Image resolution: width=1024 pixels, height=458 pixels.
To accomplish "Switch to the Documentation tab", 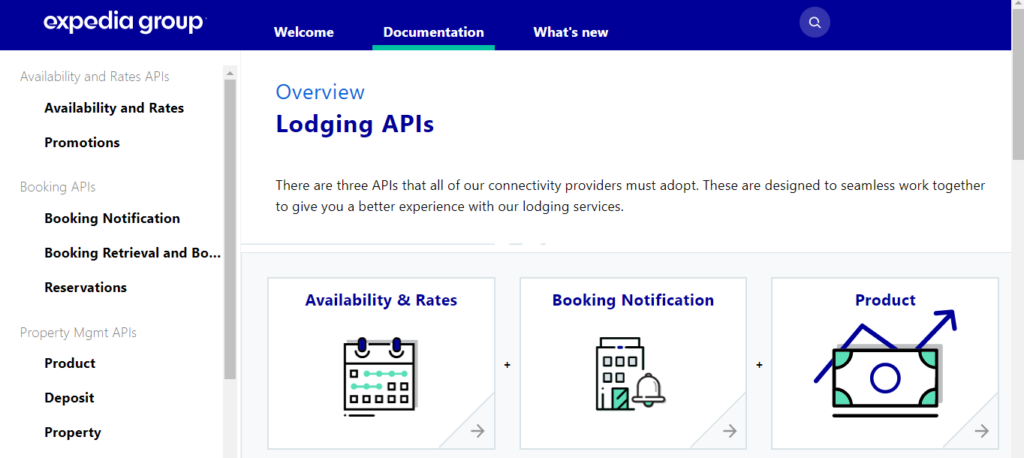I will pos(433,32).
